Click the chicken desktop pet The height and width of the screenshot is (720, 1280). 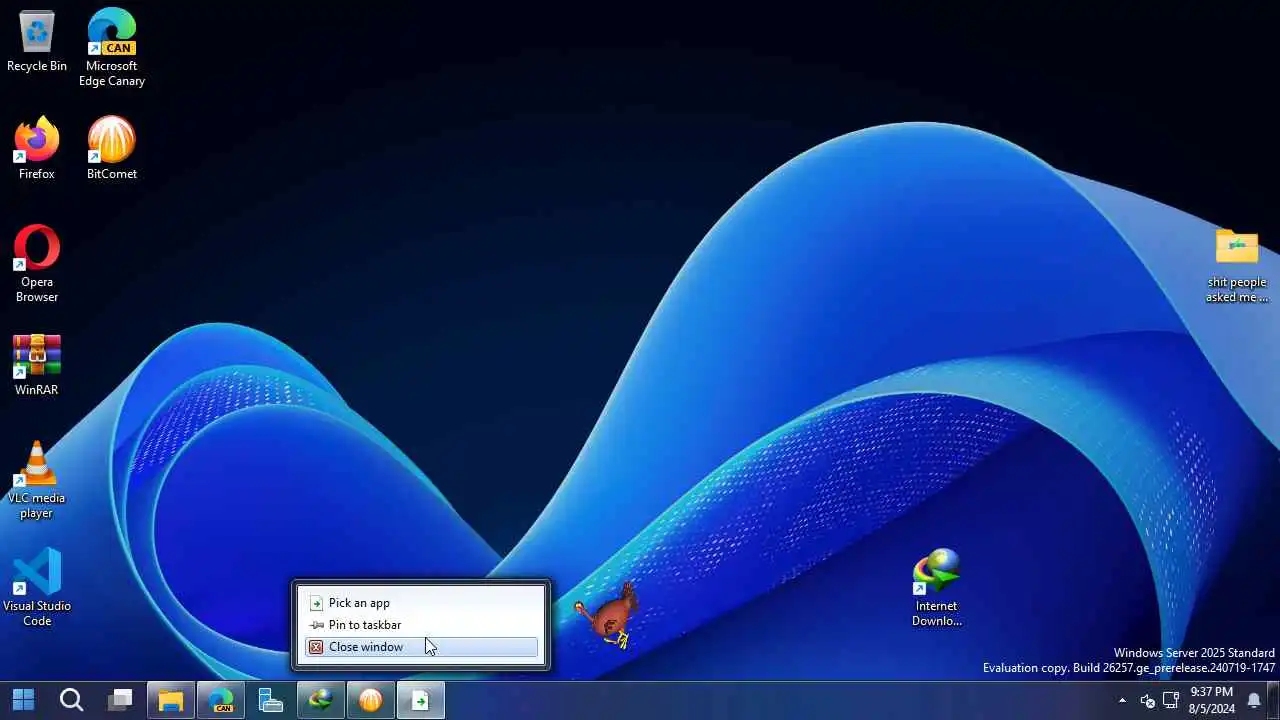point(608,615)
